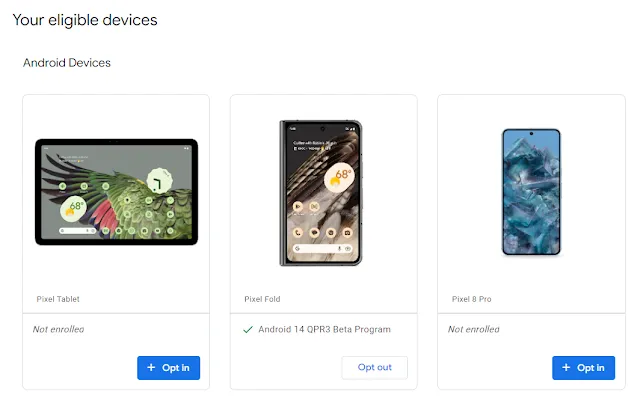Click the Pixel 8 Pro name label

[471, 299]
